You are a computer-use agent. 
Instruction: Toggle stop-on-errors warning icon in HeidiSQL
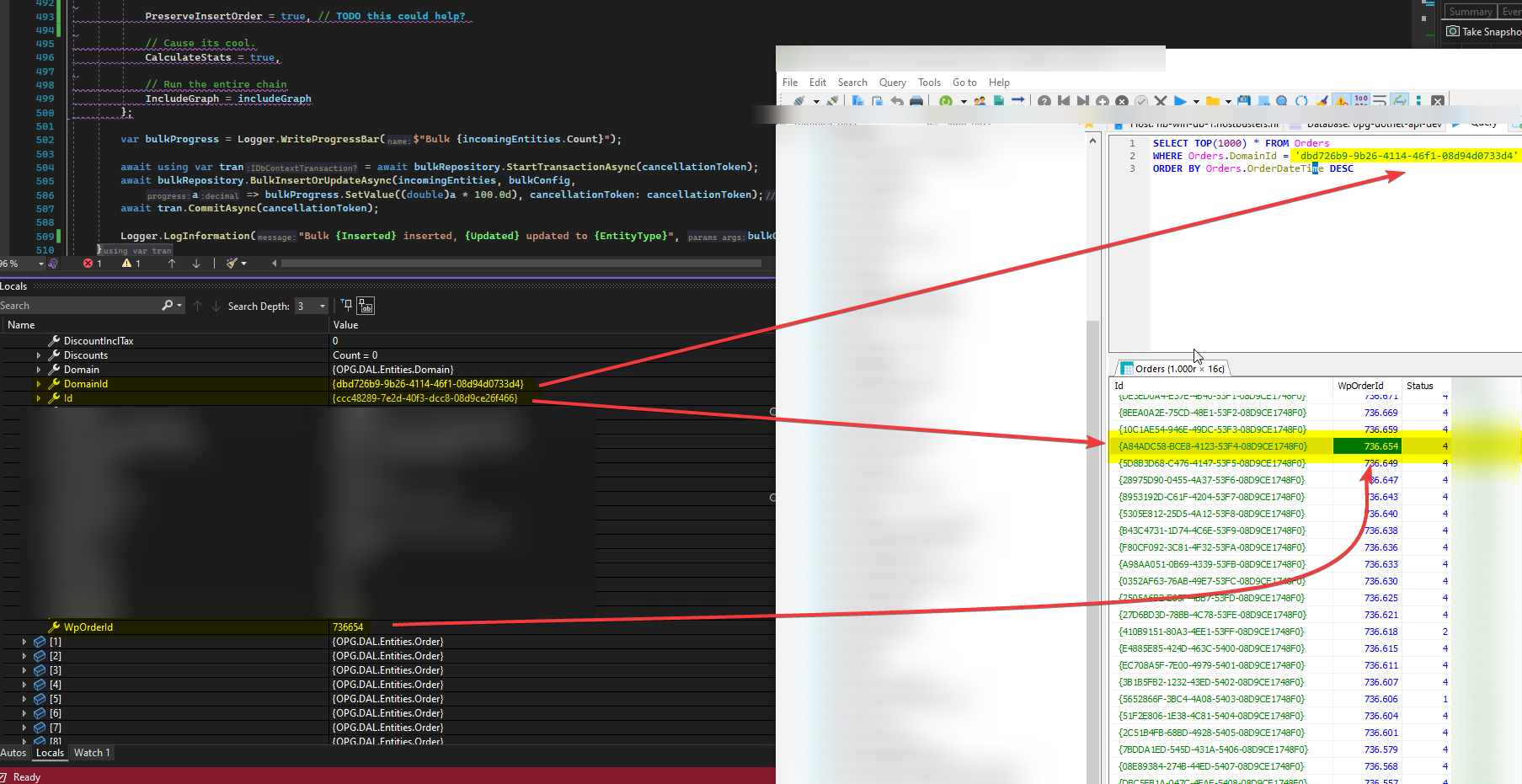(x=1341, y=101)
